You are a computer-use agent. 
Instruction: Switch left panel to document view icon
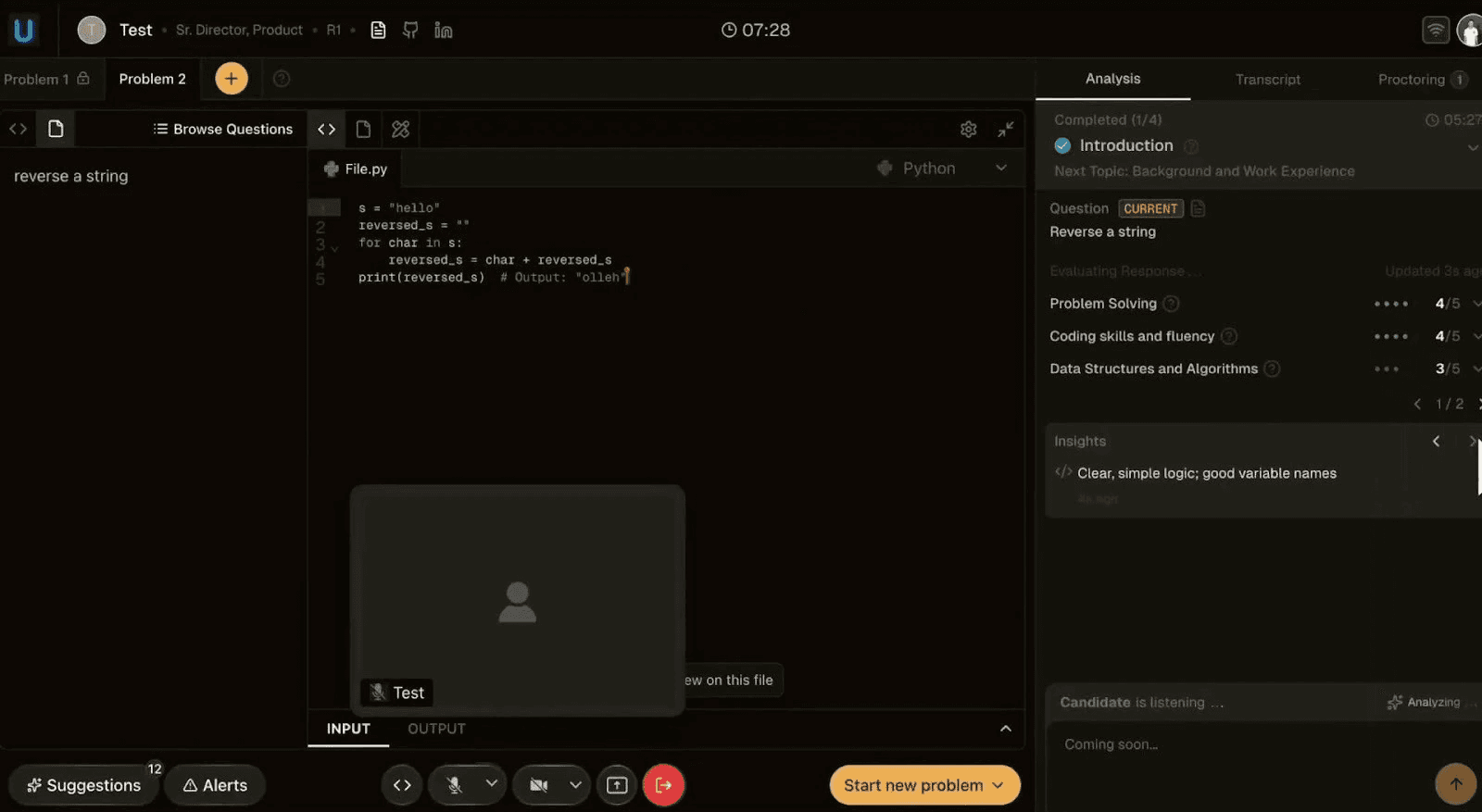click(56, 129)
